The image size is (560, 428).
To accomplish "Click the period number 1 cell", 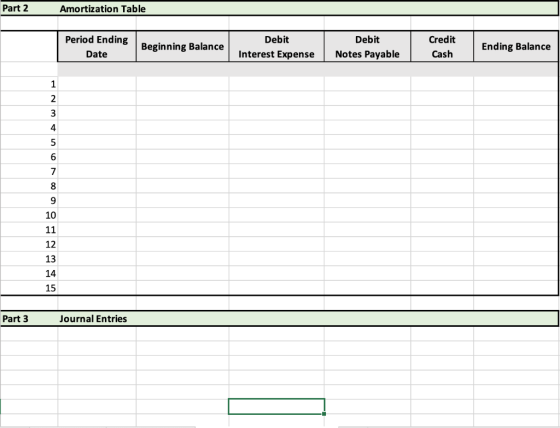I will pos(29,84).
